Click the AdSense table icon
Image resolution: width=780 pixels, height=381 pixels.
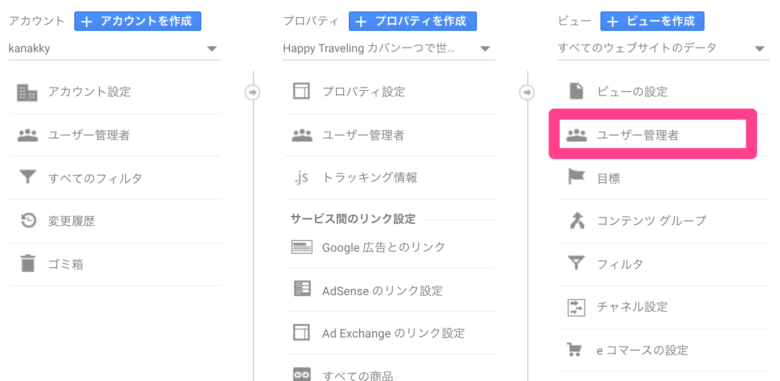[x=302, y=289]
